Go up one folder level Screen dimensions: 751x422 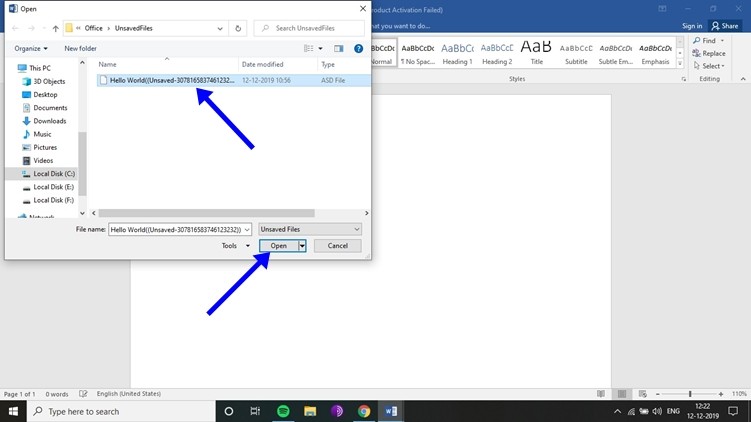click(x=56, y=28)
